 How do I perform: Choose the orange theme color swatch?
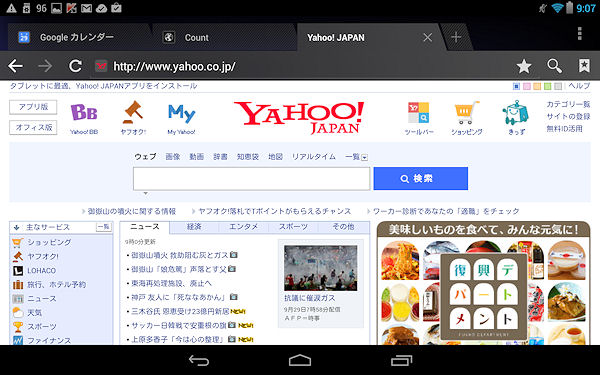tap(537, 86)
